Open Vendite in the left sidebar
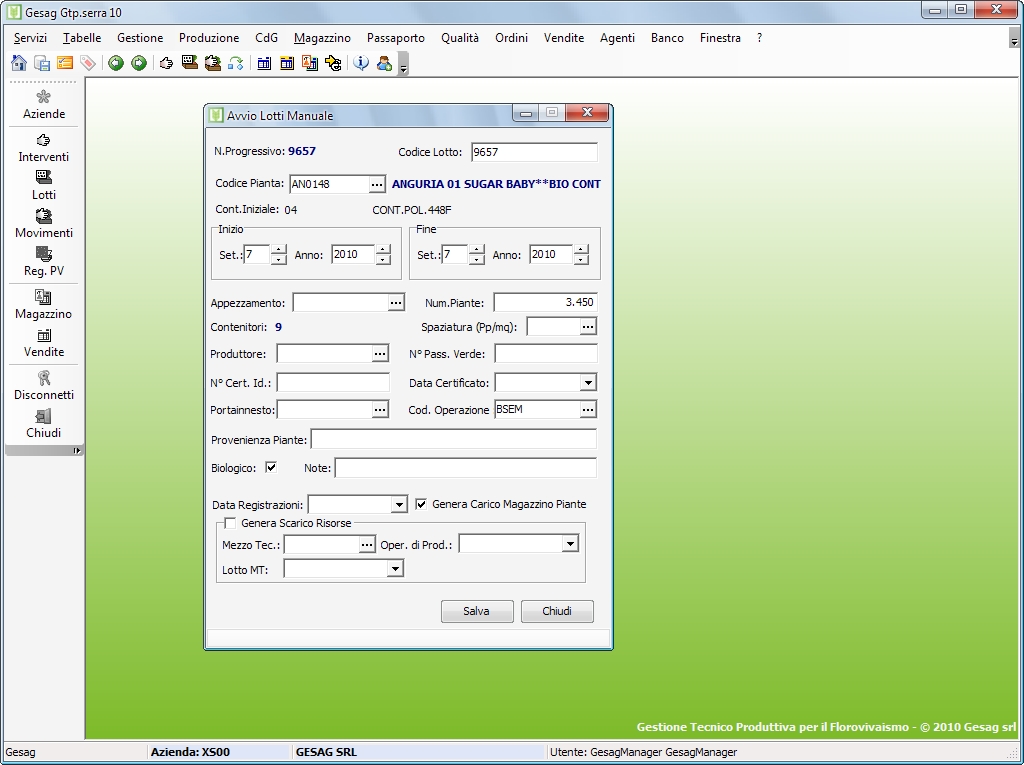 [44, 342]
